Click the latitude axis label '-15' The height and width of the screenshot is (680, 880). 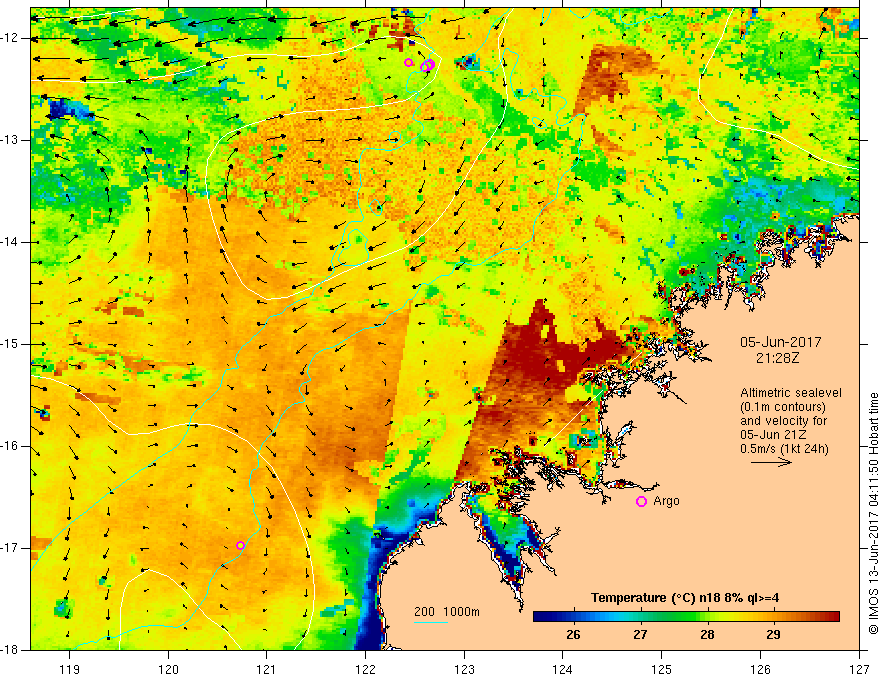point(10,344)
